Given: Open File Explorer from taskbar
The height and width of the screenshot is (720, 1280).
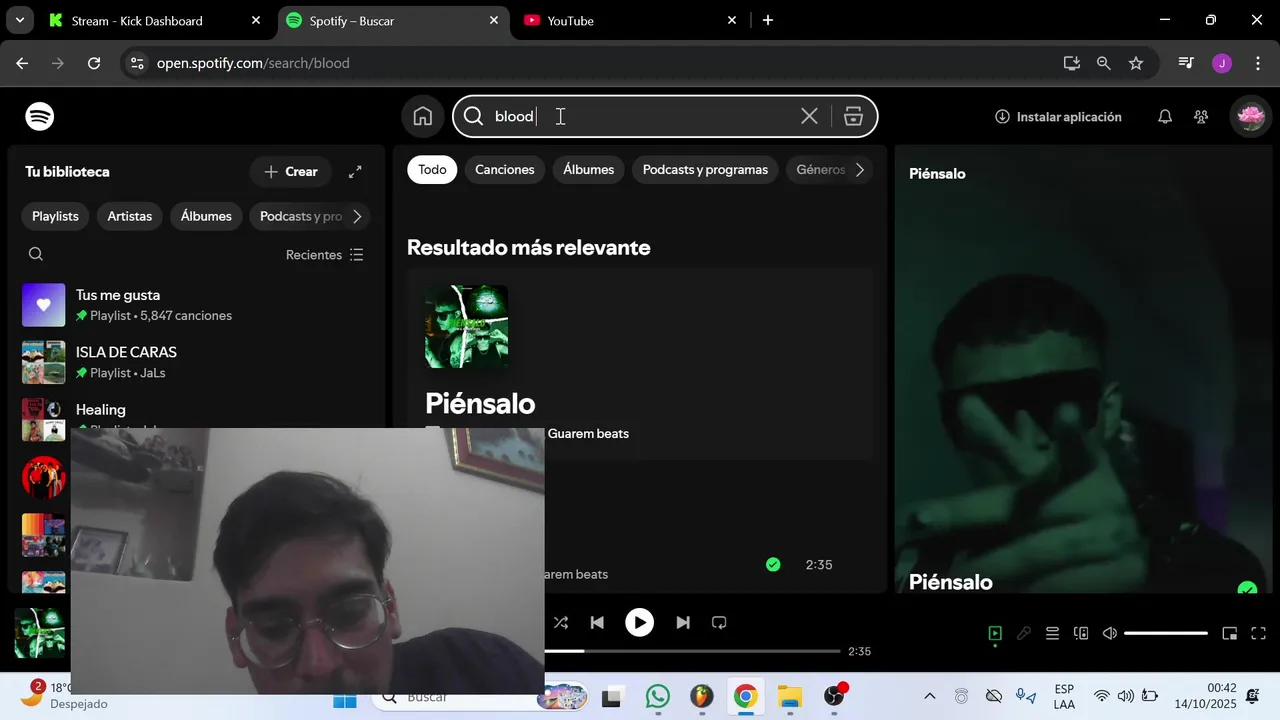Looking at the screenshot, I should [790, 697].
